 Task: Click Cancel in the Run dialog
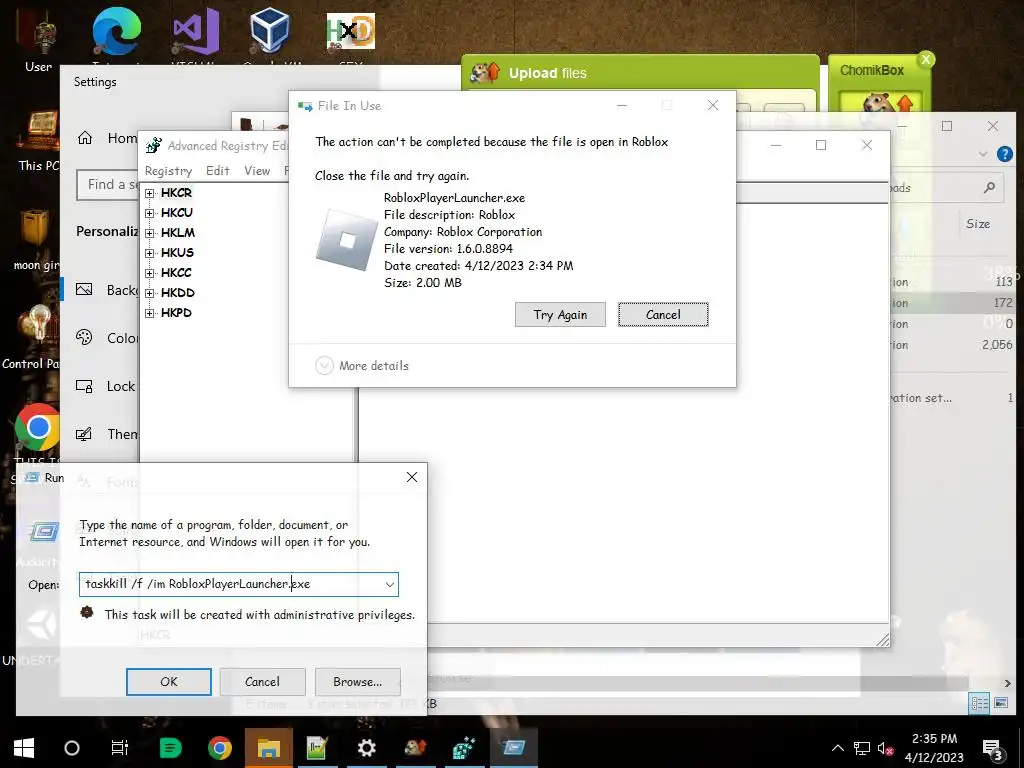point(263,682)
